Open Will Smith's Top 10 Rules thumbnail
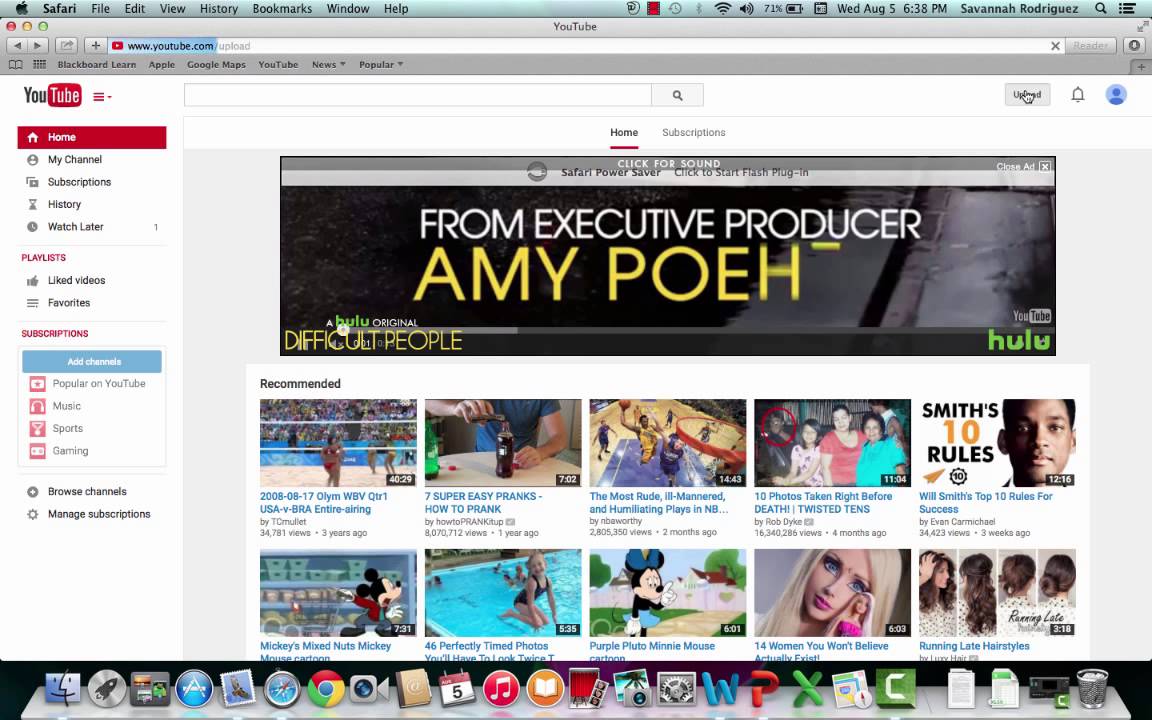 (997, 443)
